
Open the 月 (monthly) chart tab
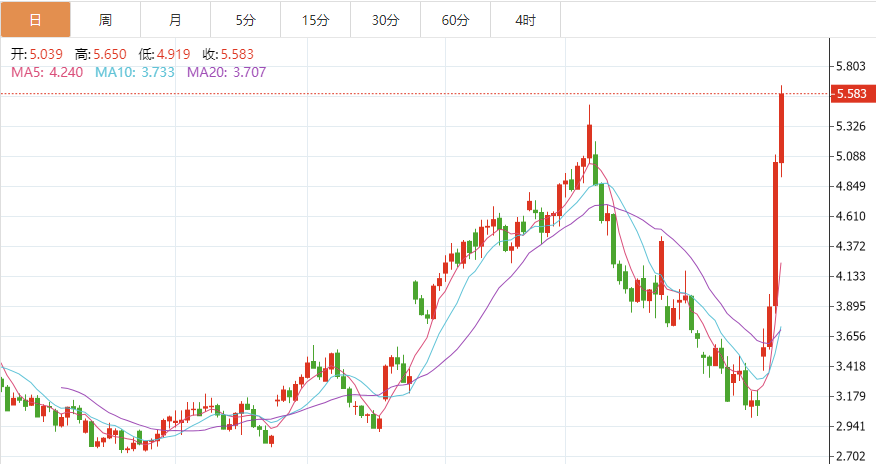coord(175,20)
